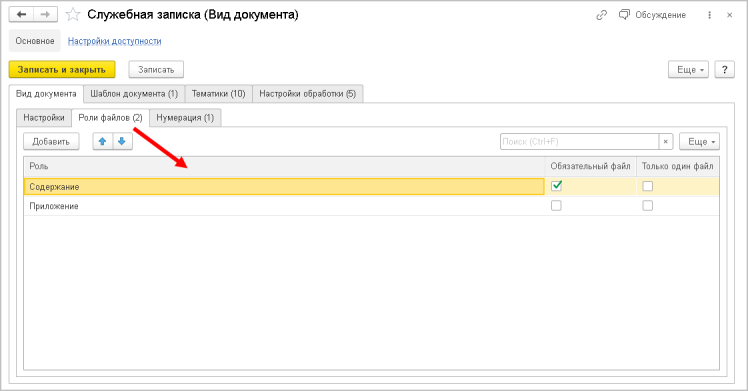Select the Содержание role row
748x391 pixels.
coord(284,186)
